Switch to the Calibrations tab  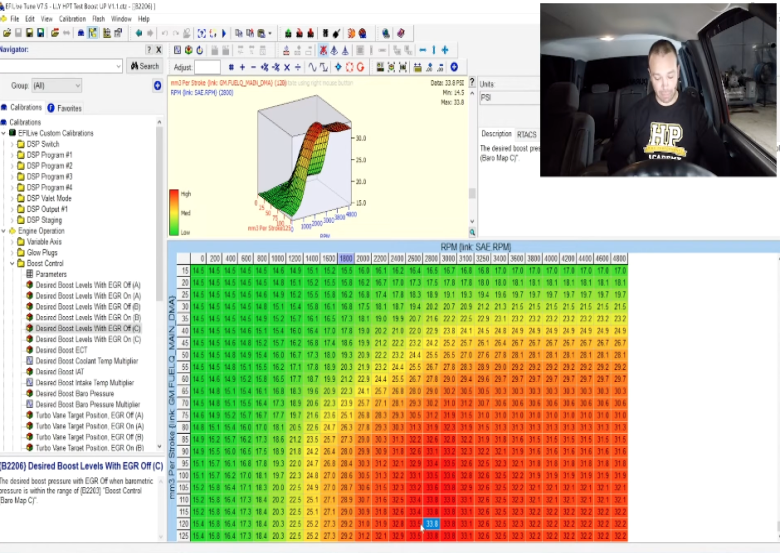click(x=21, y=107)
